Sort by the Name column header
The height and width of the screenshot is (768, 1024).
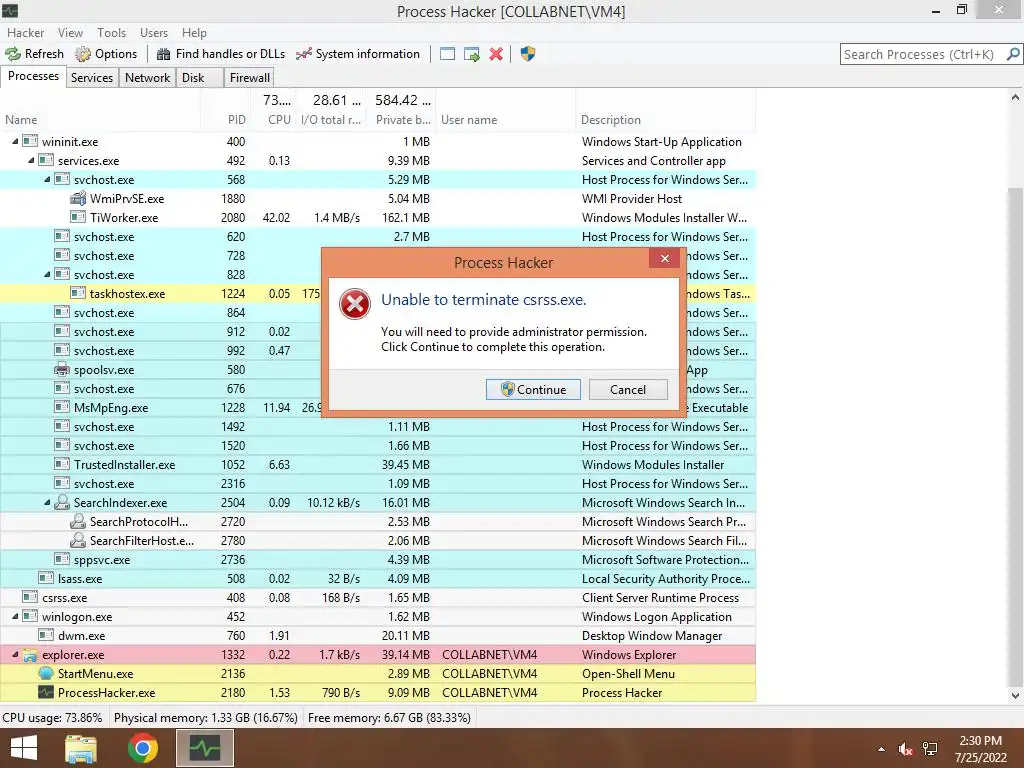point(100,120)
